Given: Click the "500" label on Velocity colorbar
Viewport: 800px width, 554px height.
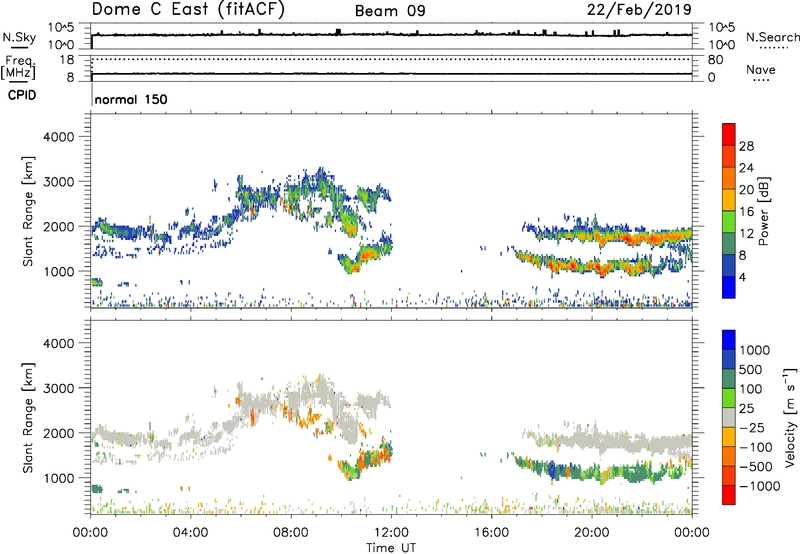Looking at the screenshot, I should [x=750, y=370].
